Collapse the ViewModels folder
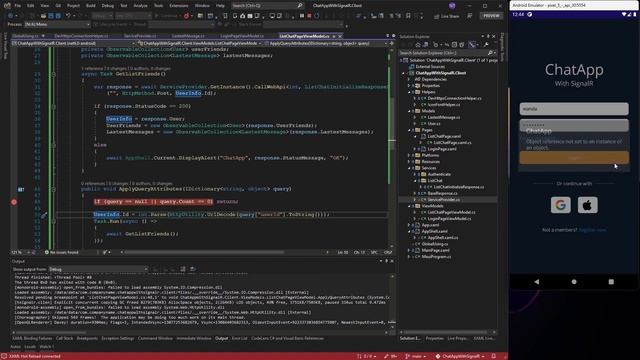The image size is (640, 360). click(409, 206)
